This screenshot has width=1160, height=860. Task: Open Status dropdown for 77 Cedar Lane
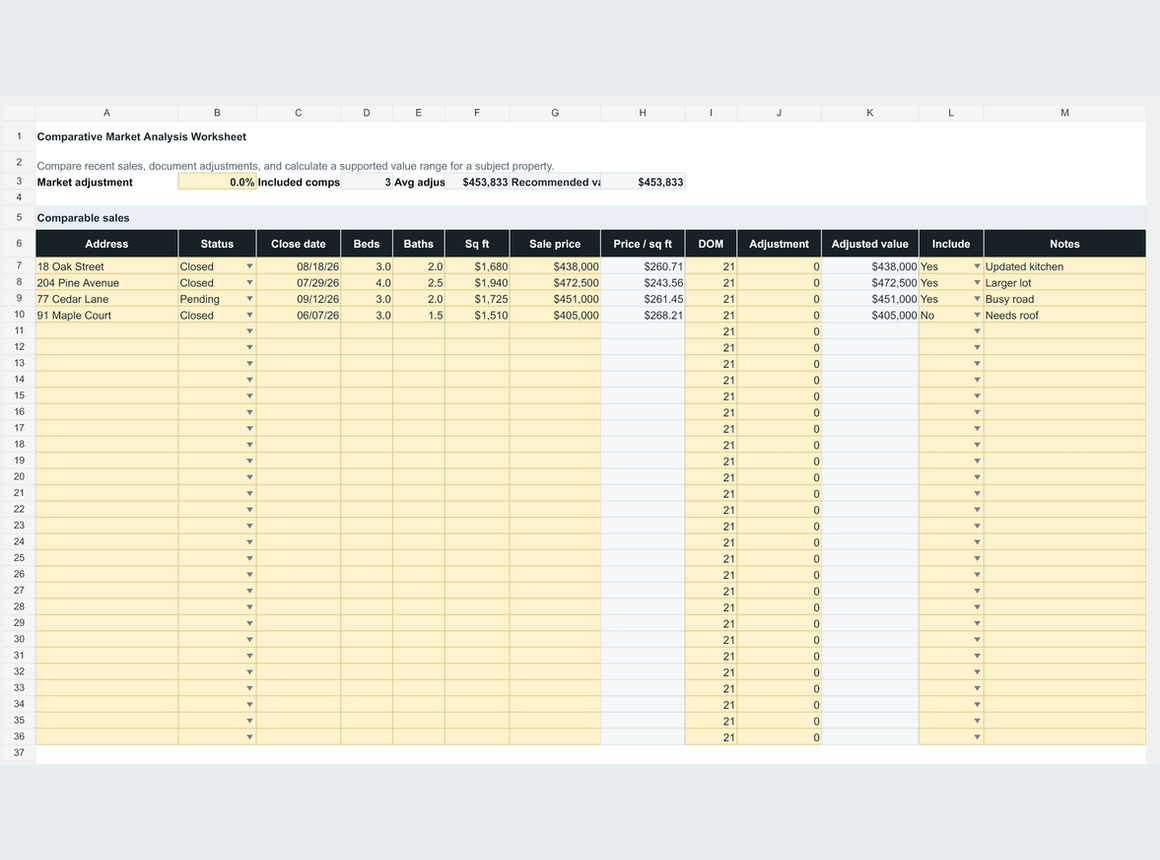tap(249, 299)
